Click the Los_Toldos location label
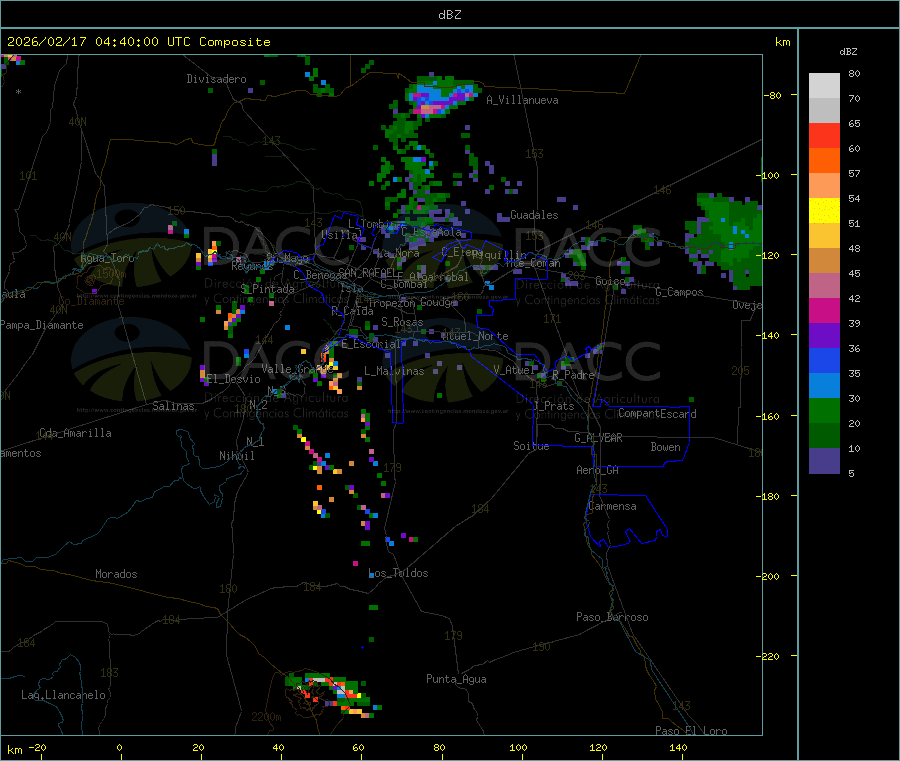The height and width of the screenshot is (761, 900). 398,573
